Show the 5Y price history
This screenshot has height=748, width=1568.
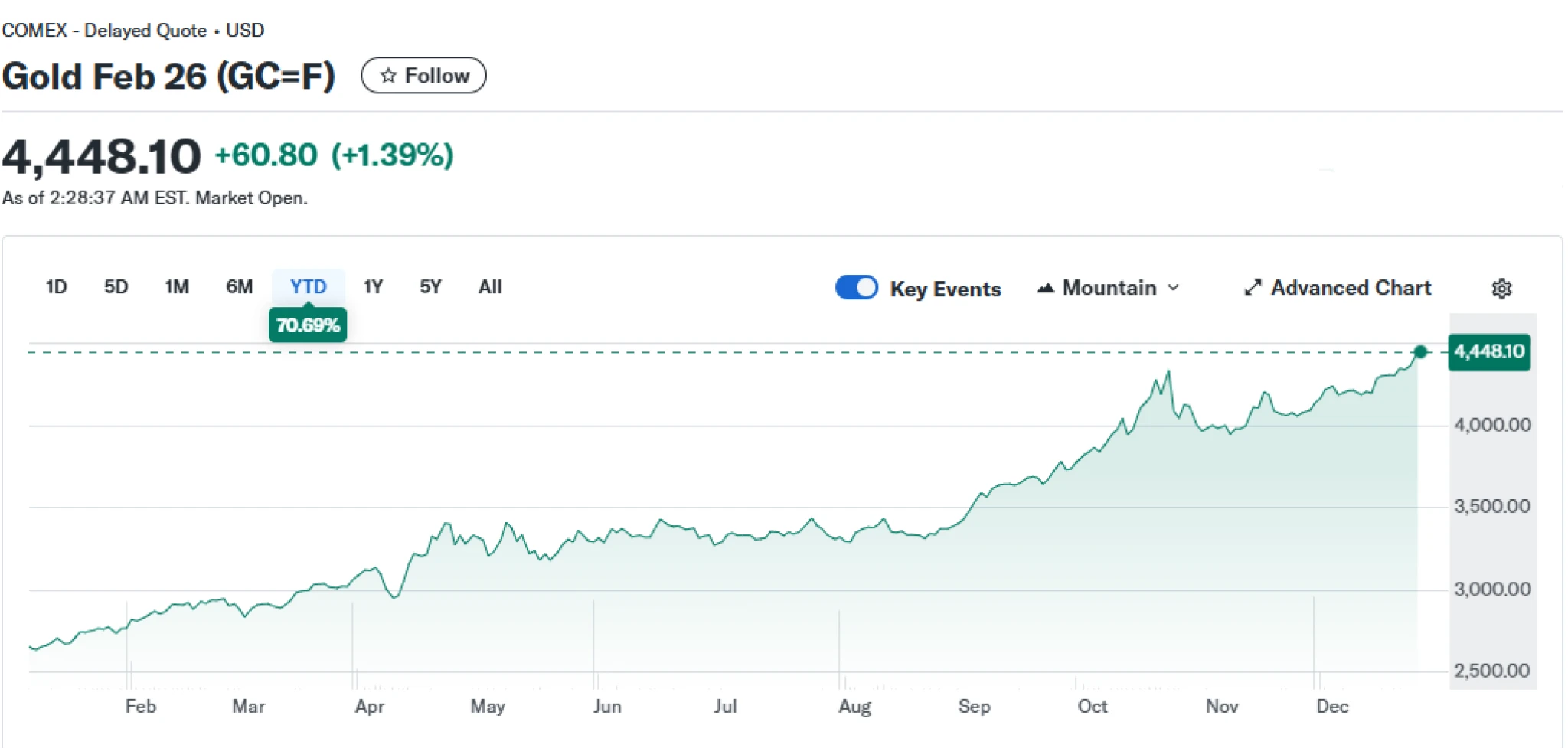430,287
